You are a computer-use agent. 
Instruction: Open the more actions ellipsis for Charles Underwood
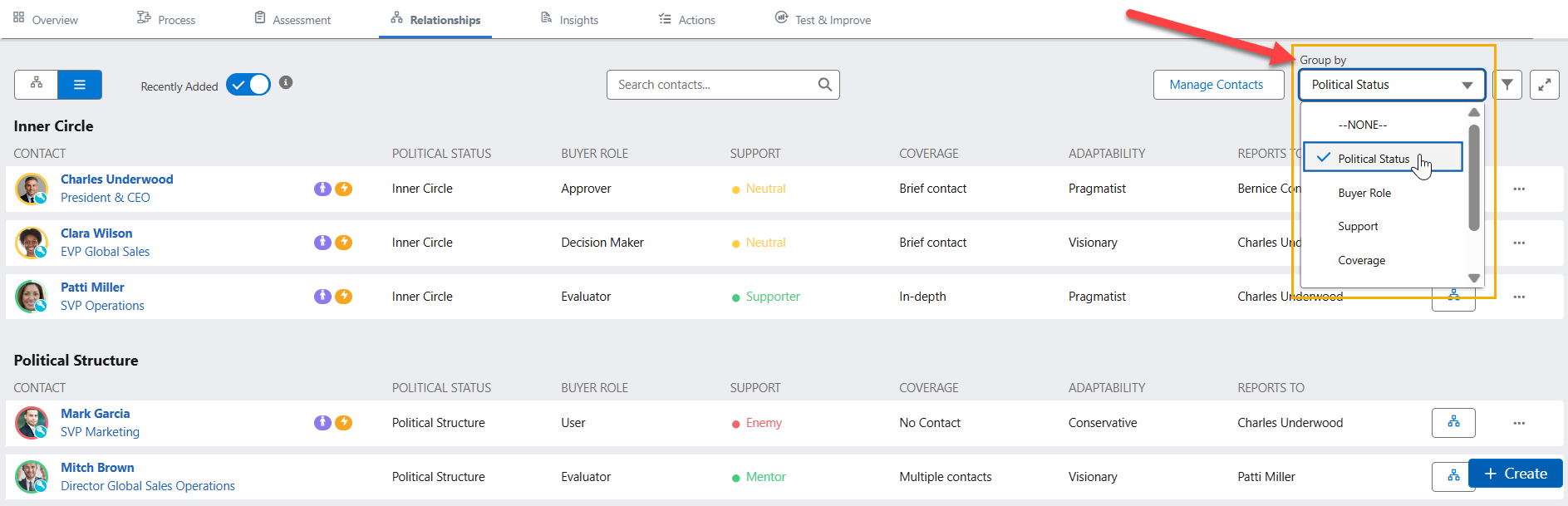pos(1518,189)
